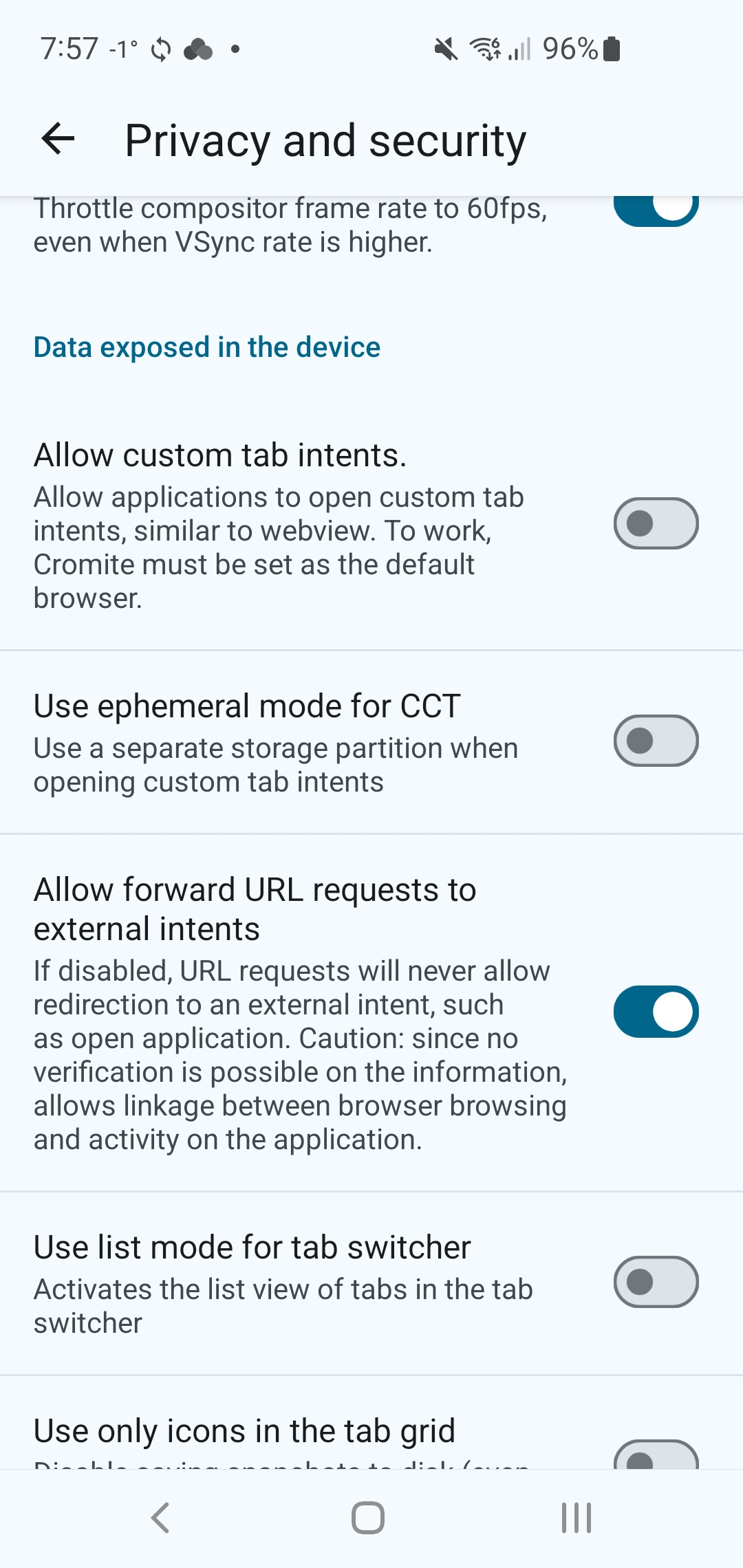Tap the Android home button

coord(368,1518)
